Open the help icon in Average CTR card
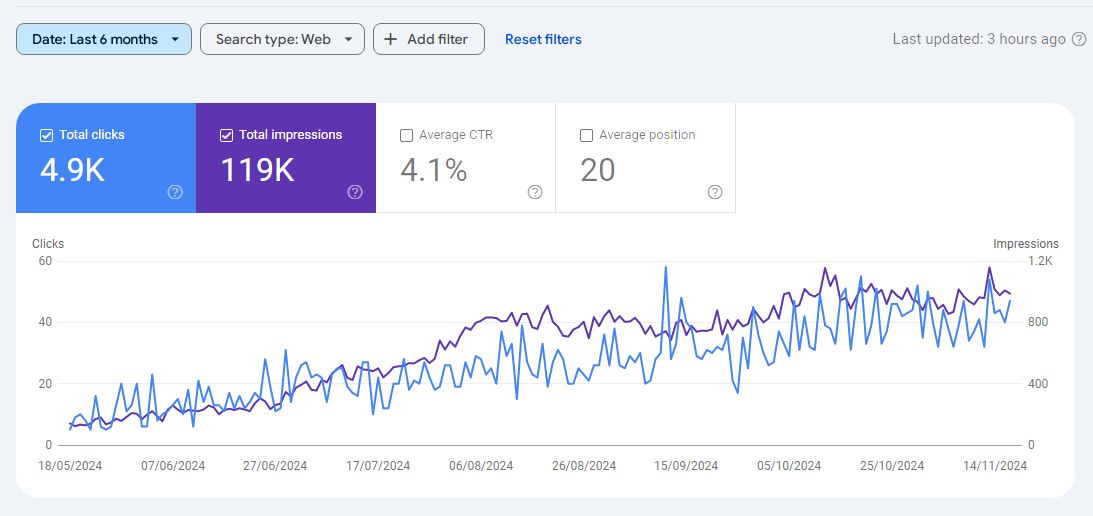 tap(534, 192)
